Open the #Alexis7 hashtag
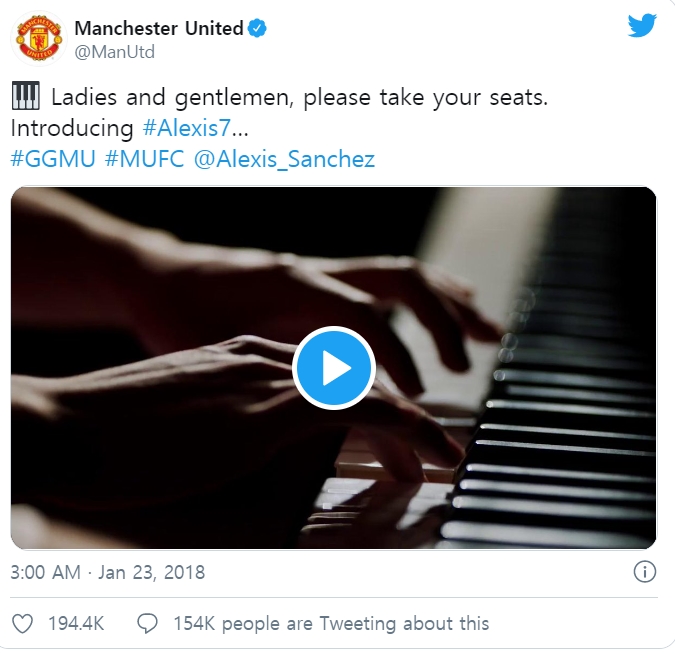 pyautogui.click(x=187, y=128)
